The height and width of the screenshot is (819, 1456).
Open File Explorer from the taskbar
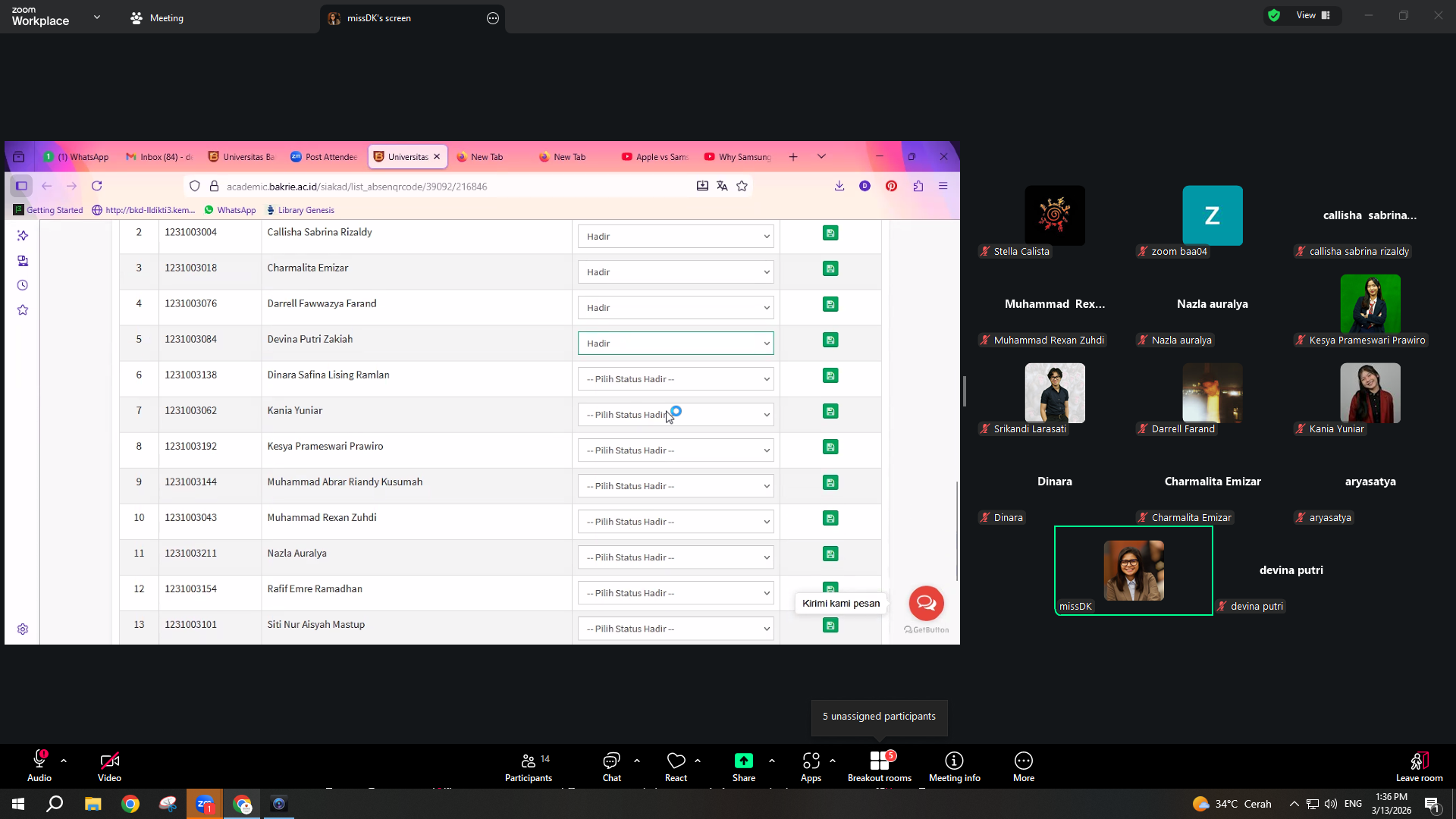click(x=93, y=804)
